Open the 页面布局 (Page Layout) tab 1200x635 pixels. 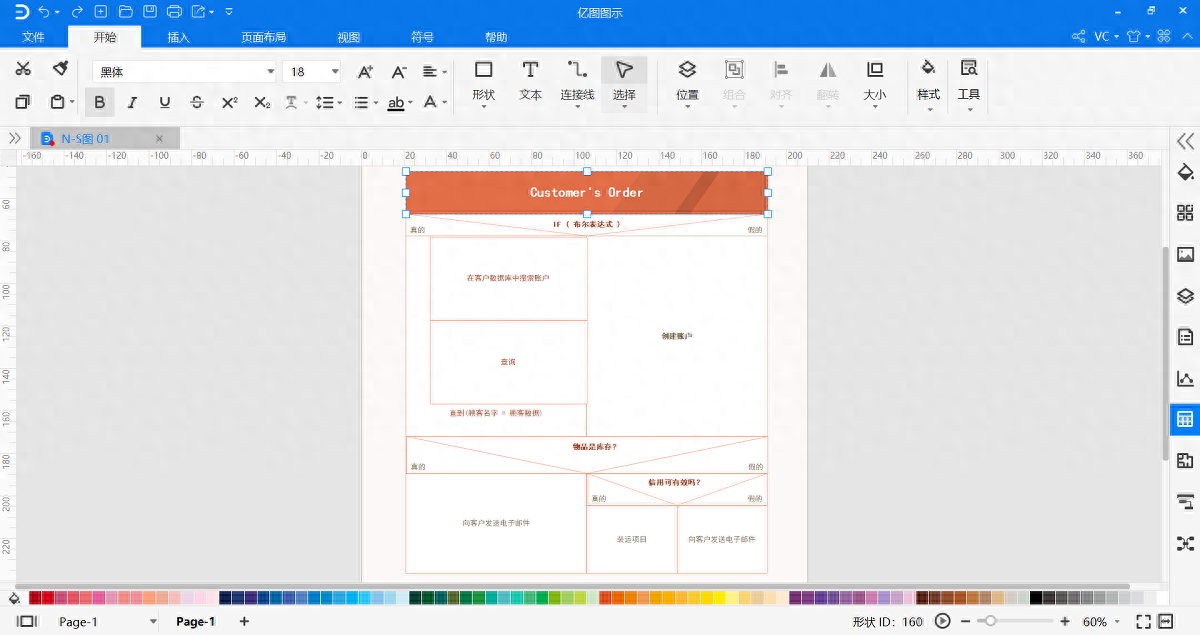(x=263, y=37)
